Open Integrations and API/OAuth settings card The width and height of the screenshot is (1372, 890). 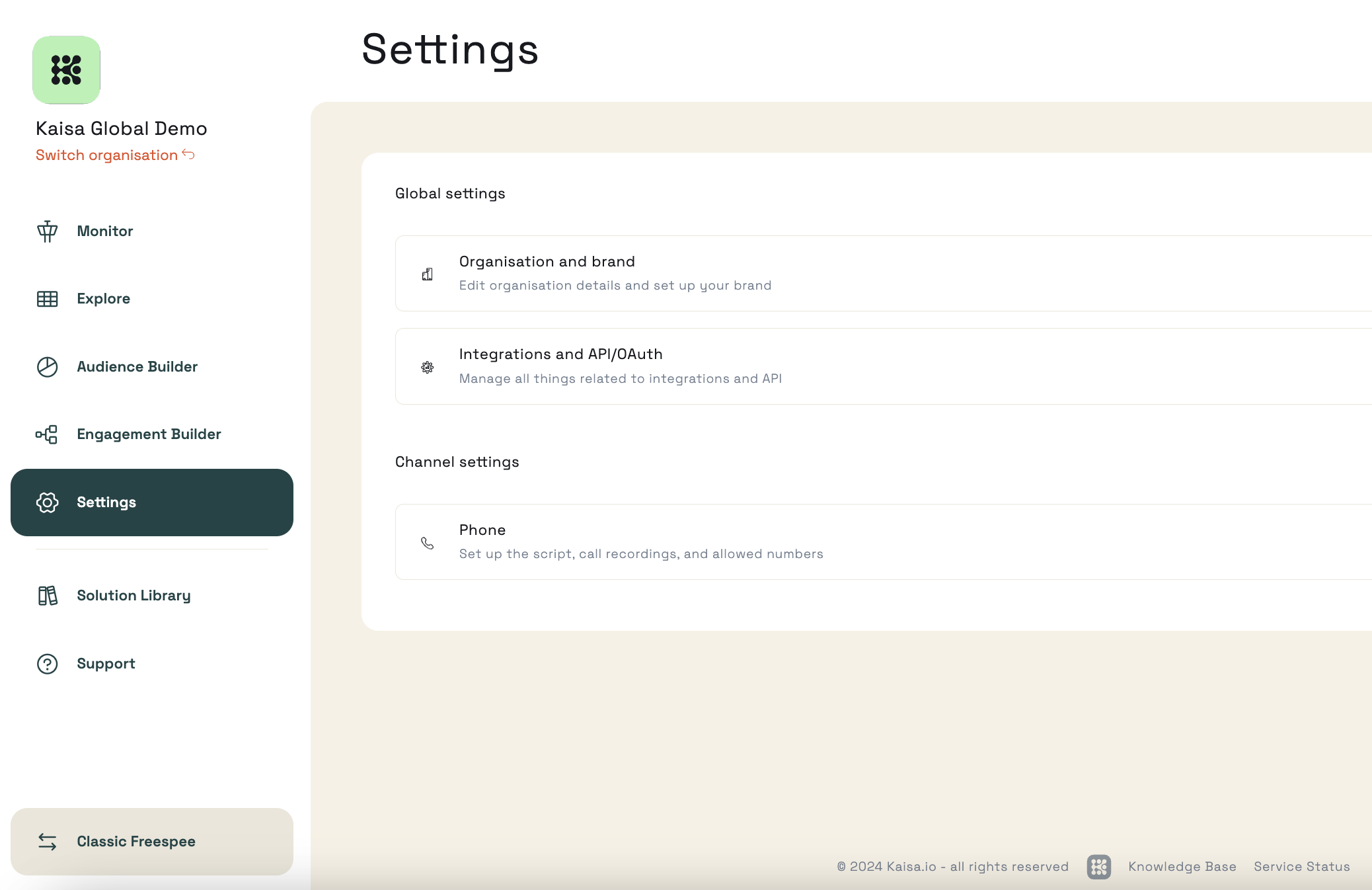884,366
